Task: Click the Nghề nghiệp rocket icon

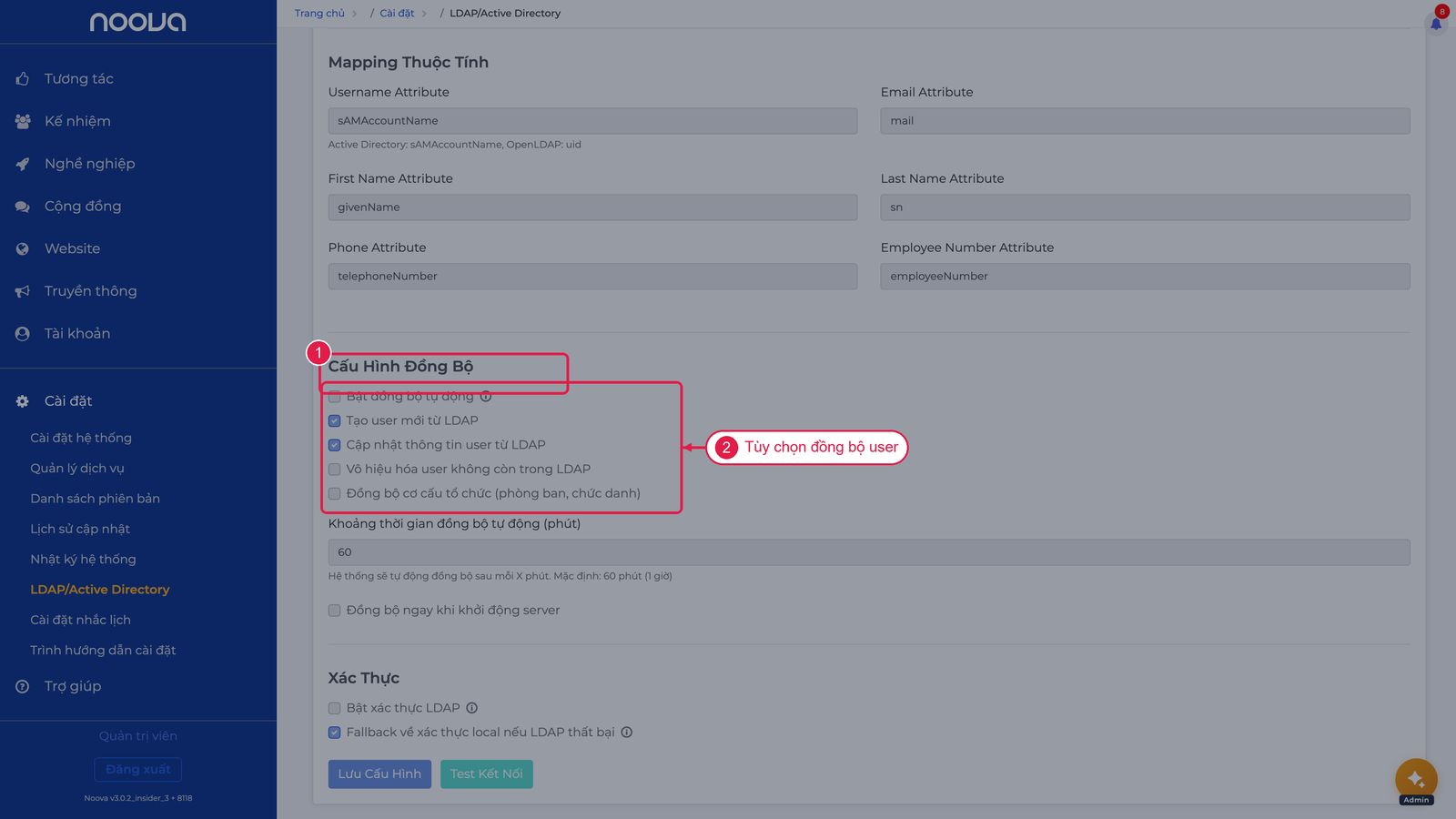Action: click(x=23, y=164)
